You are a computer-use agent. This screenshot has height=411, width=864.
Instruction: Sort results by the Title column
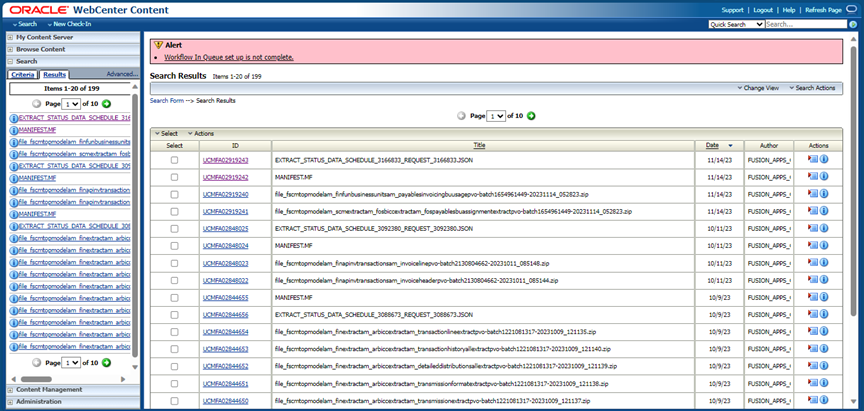pos(479,145)
